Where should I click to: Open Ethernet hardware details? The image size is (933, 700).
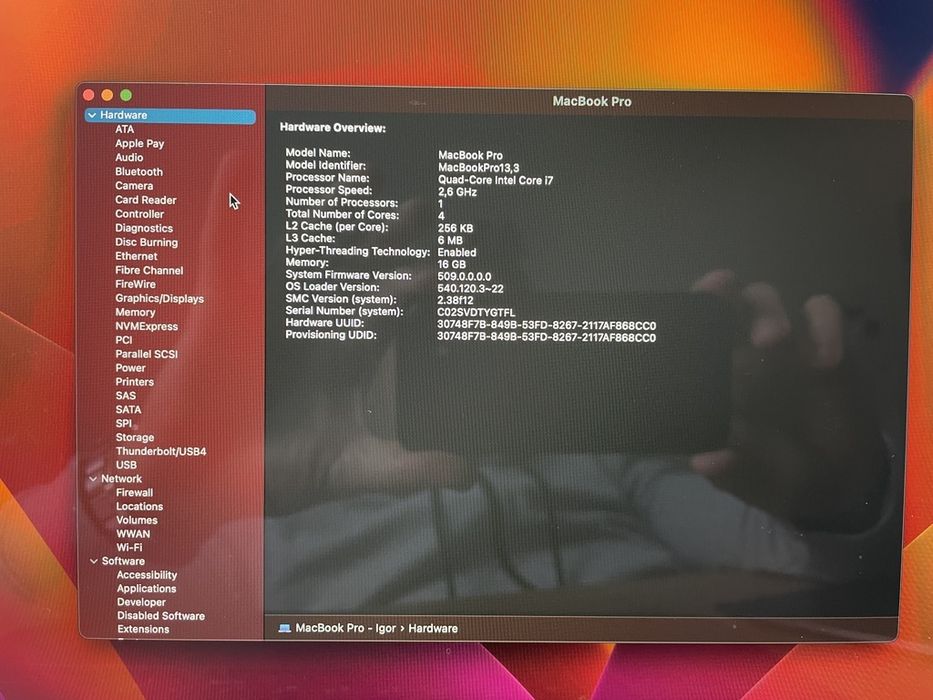pyautogui.click(x=136, y=256)
